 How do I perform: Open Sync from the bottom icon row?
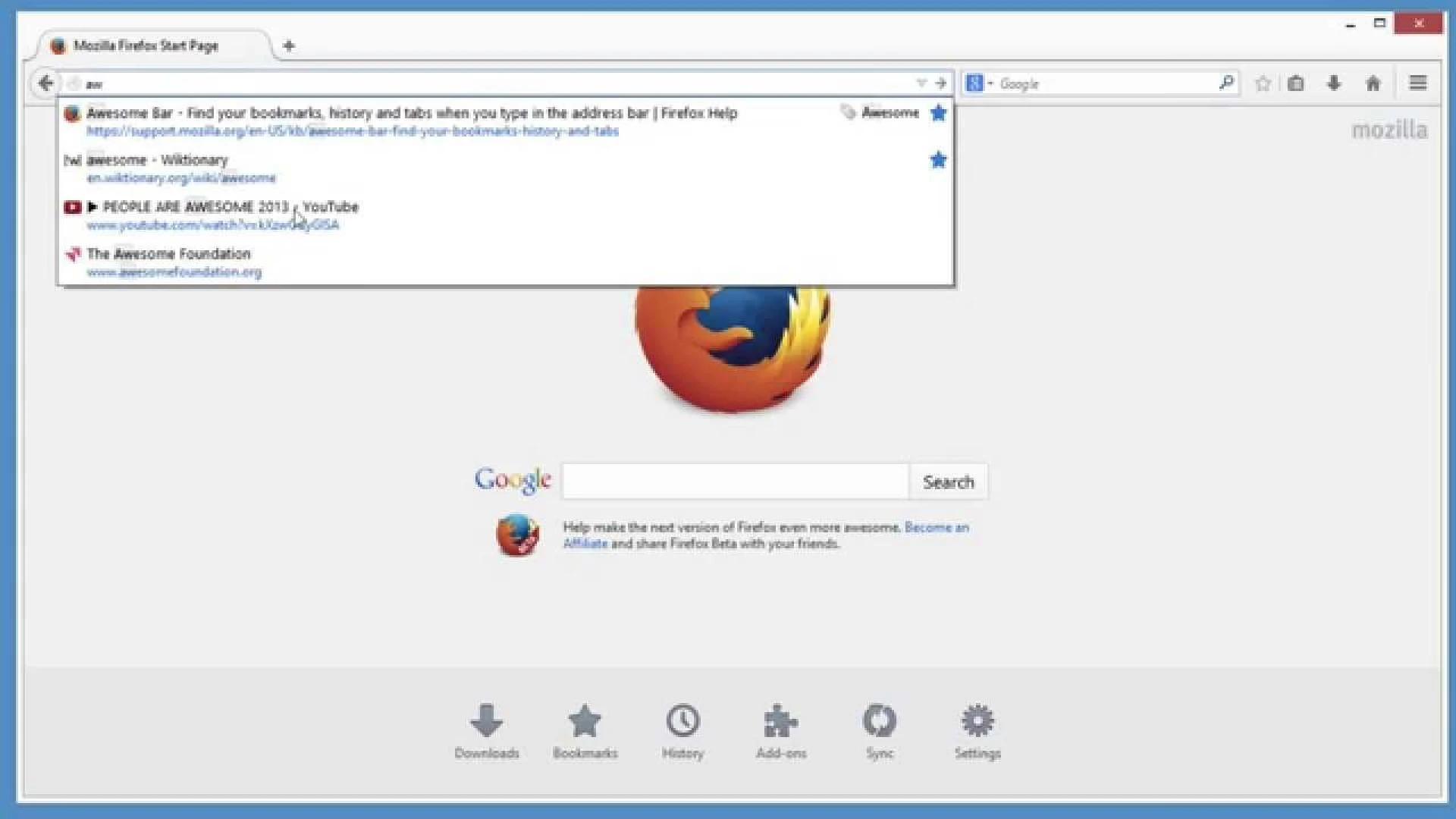point(879,720)
